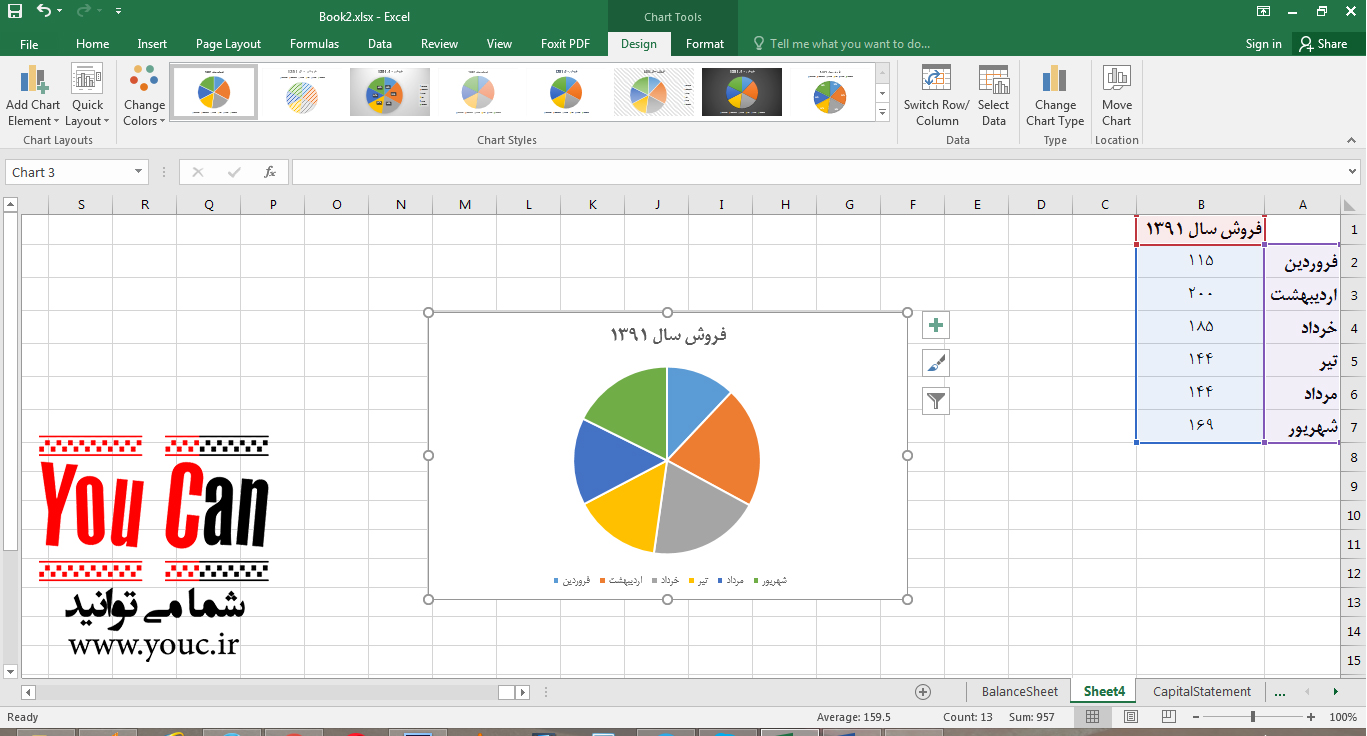The image size is (1367, 736).
Task: Open Add Chart Element dropdown
Action: click(x=33, y=97)
